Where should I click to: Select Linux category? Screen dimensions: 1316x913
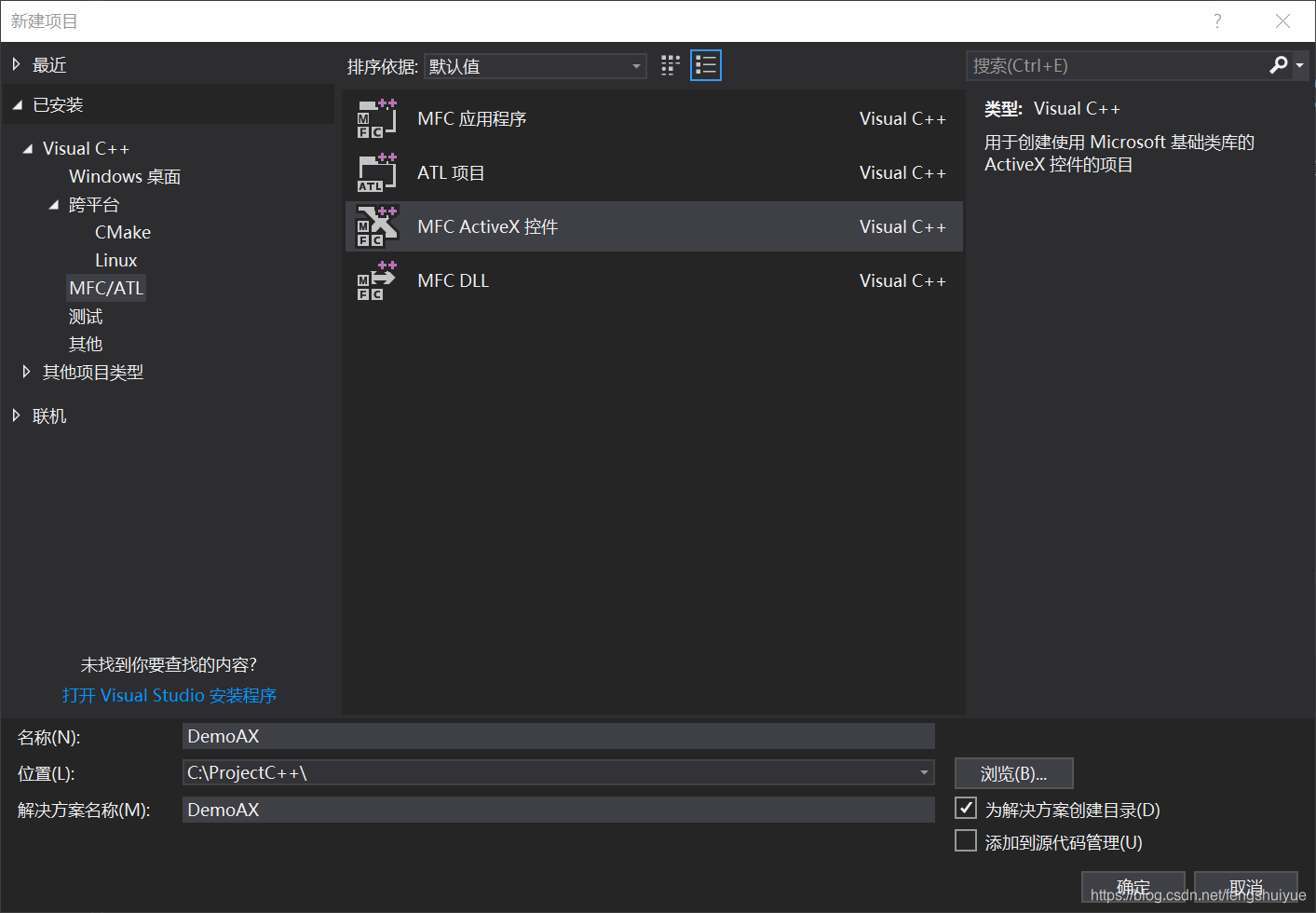pos(115,260)
